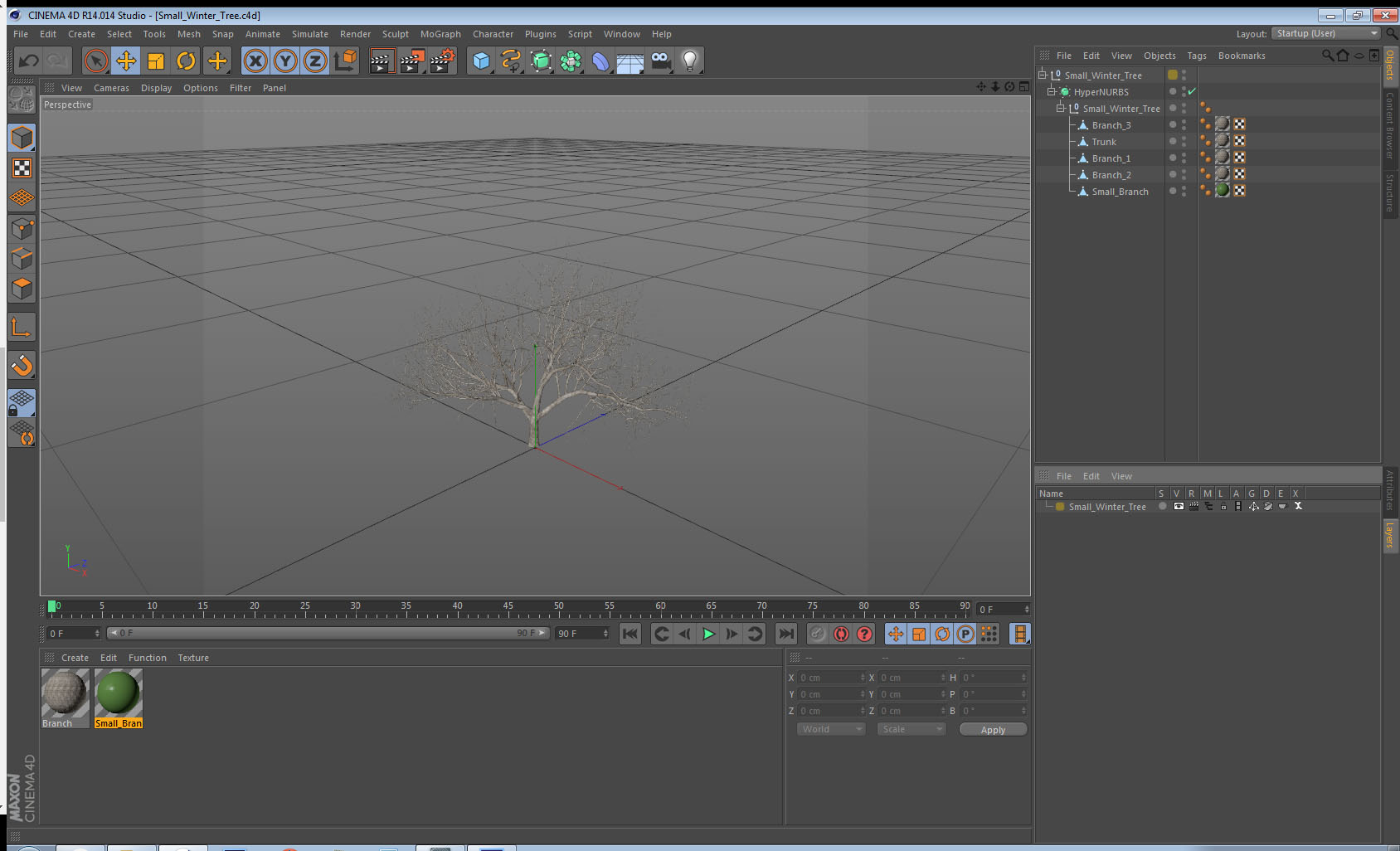Image resolution: width=1400 pixels, height=851 pixels.
Task: Switch to Texture mode icon
Action: coord(22,168)
